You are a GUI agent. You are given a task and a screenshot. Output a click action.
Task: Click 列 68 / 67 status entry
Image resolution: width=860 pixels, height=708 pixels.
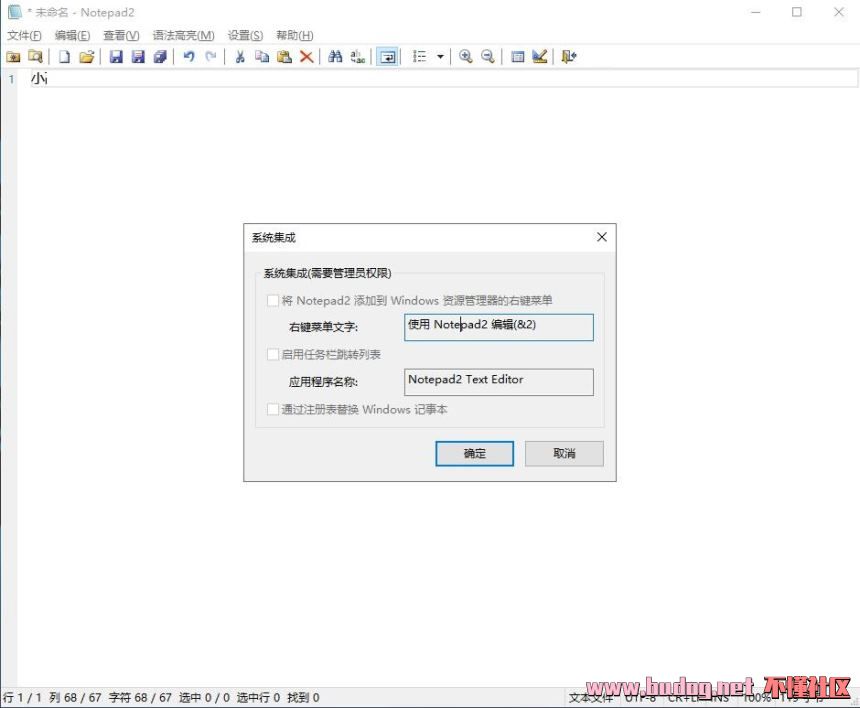tap(75, 698)
